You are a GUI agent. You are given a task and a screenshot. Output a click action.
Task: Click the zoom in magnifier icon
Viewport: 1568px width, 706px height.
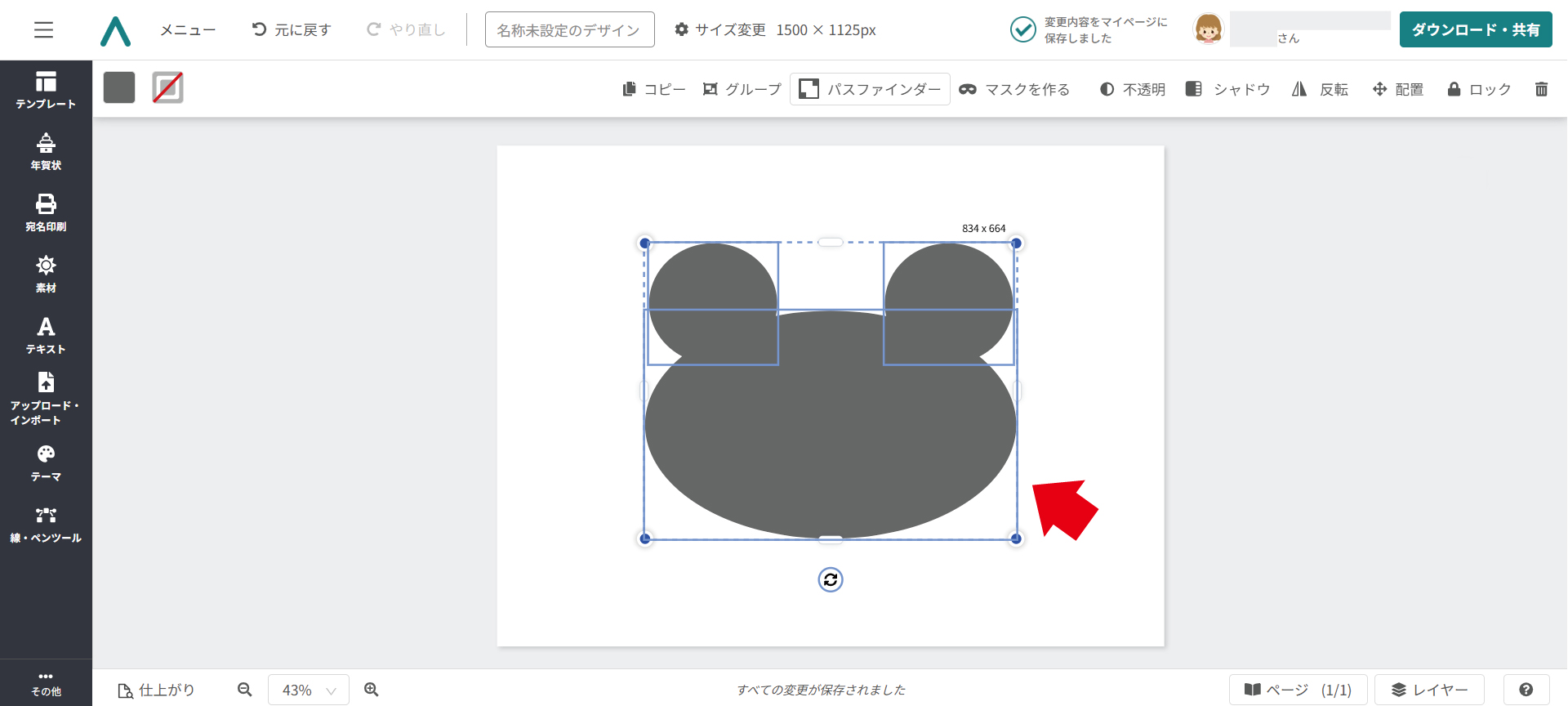pyautogui.click(x=372, y=690)
